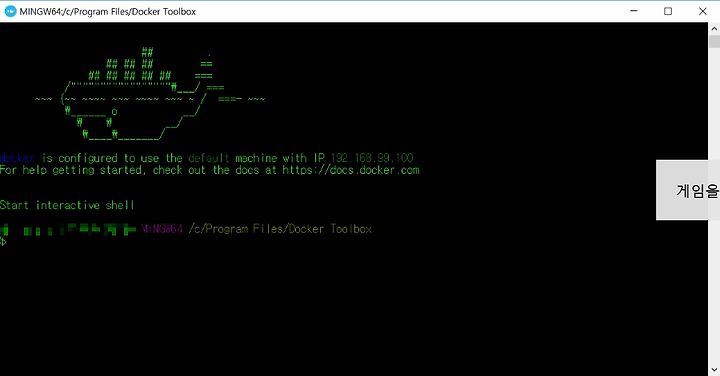The height and width of the screenshot is (376, 720).
Task: Minimize the MINGW64 terminal window
Action: pyautogui.click(x=634, y=11)
